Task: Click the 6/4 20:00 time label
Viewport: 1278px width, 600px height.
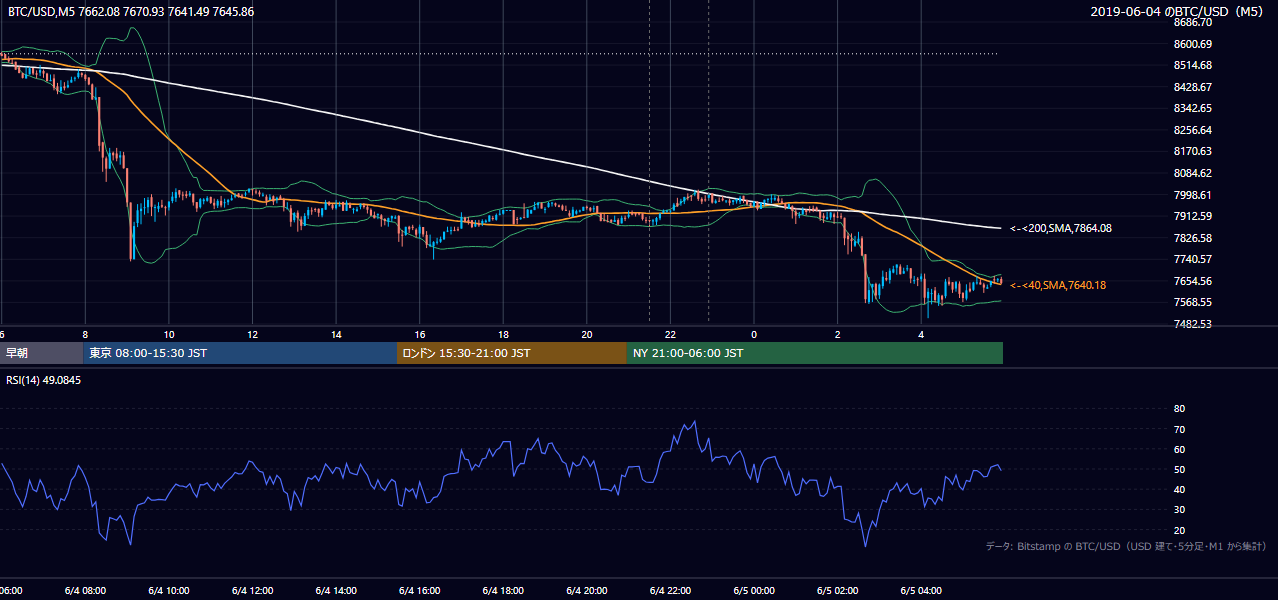Action: pyautogui.click(x=586, y=591)
